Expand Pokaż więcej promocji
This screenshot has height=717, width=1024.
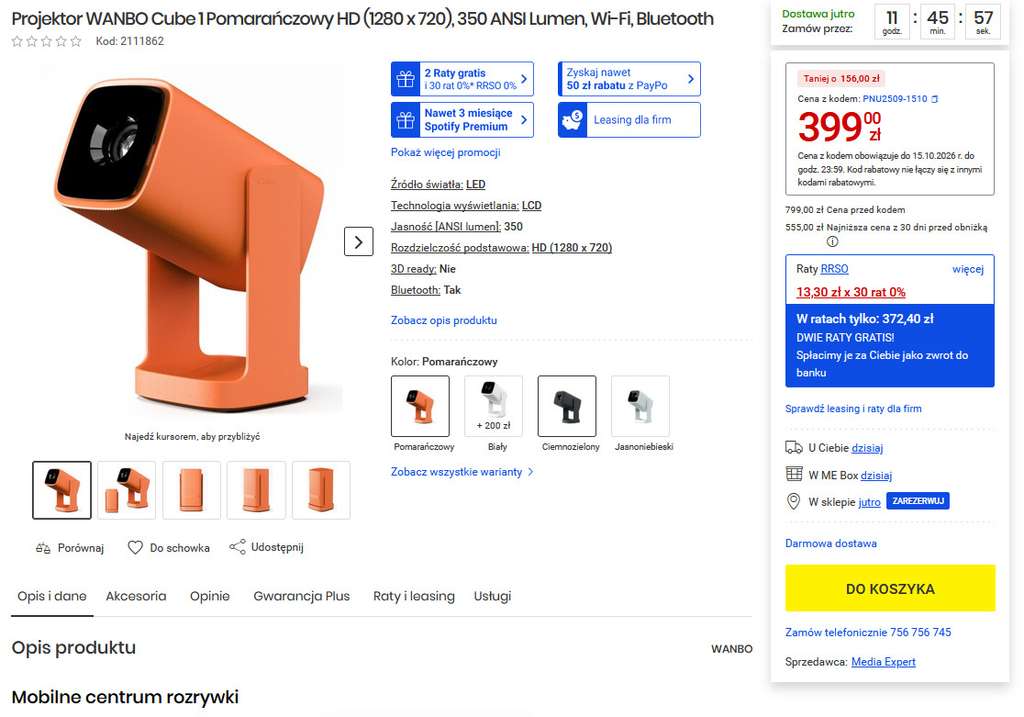445,152
